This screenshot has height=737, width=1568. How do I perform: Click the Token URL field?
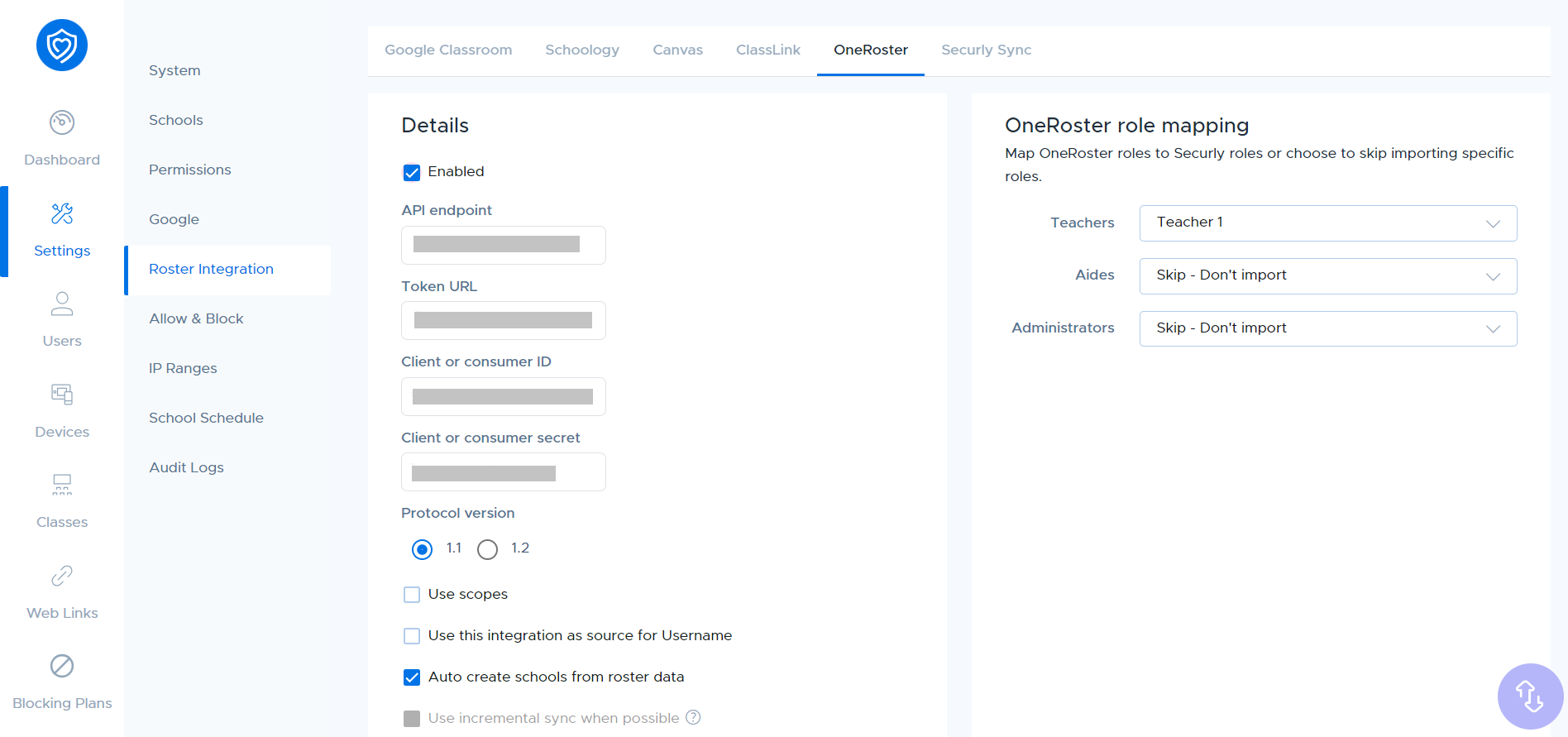pyautogui.click(x=504, y=320)
